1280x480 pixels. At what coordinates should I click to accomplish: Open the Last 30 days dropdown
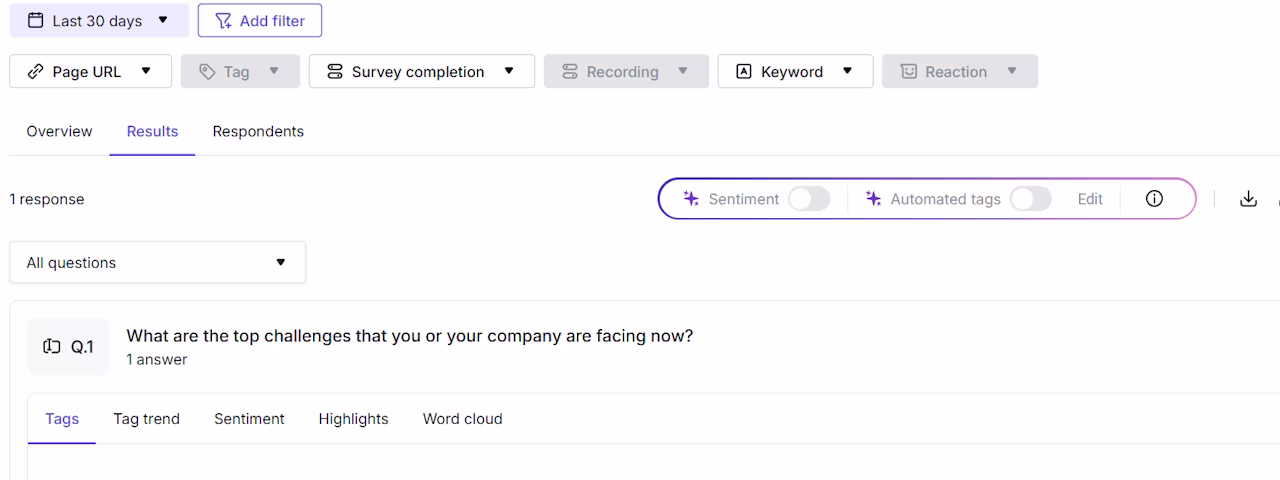(99, 20)
